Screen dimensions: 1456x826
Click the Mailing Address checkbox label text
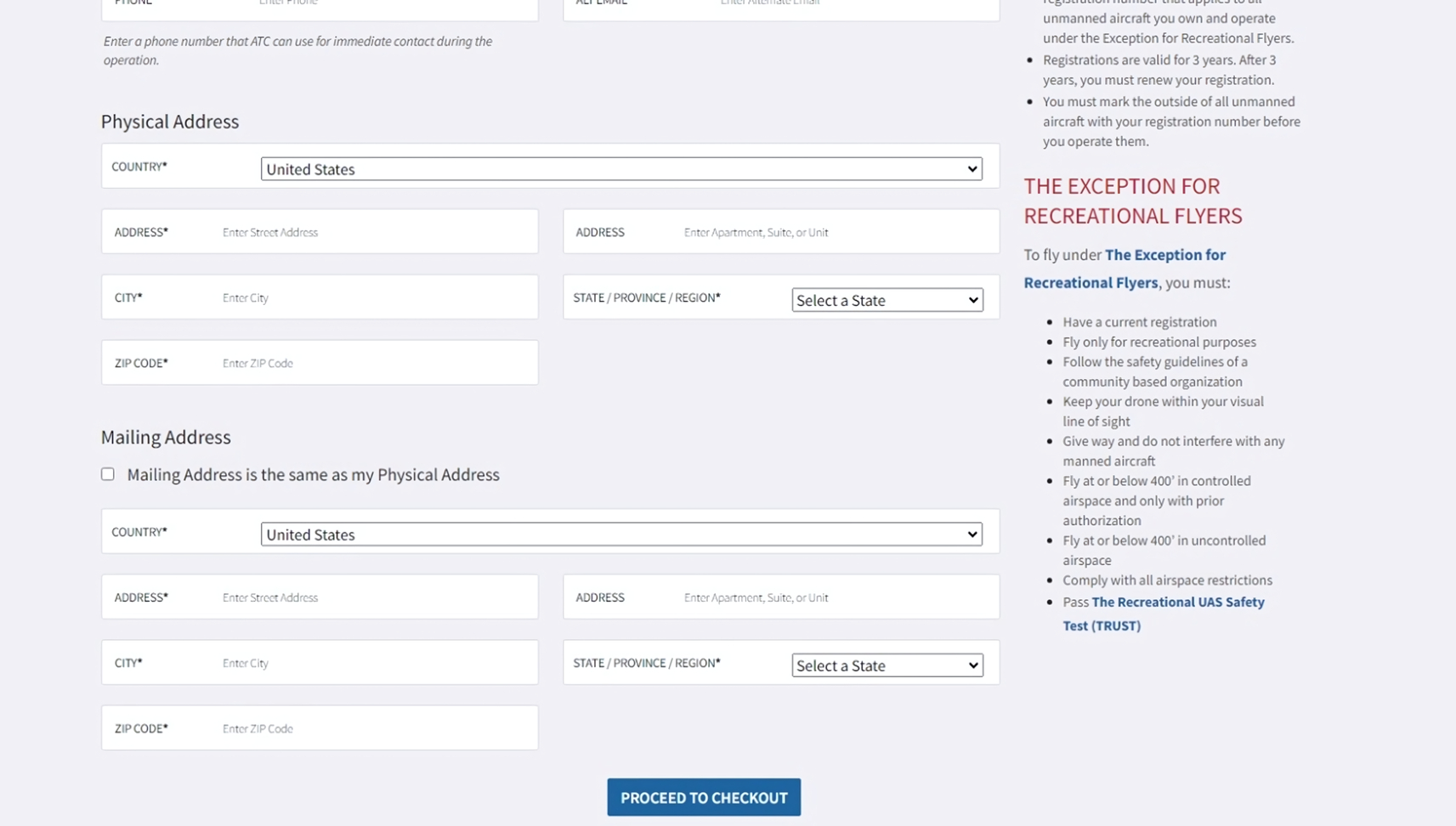(313, 475)
